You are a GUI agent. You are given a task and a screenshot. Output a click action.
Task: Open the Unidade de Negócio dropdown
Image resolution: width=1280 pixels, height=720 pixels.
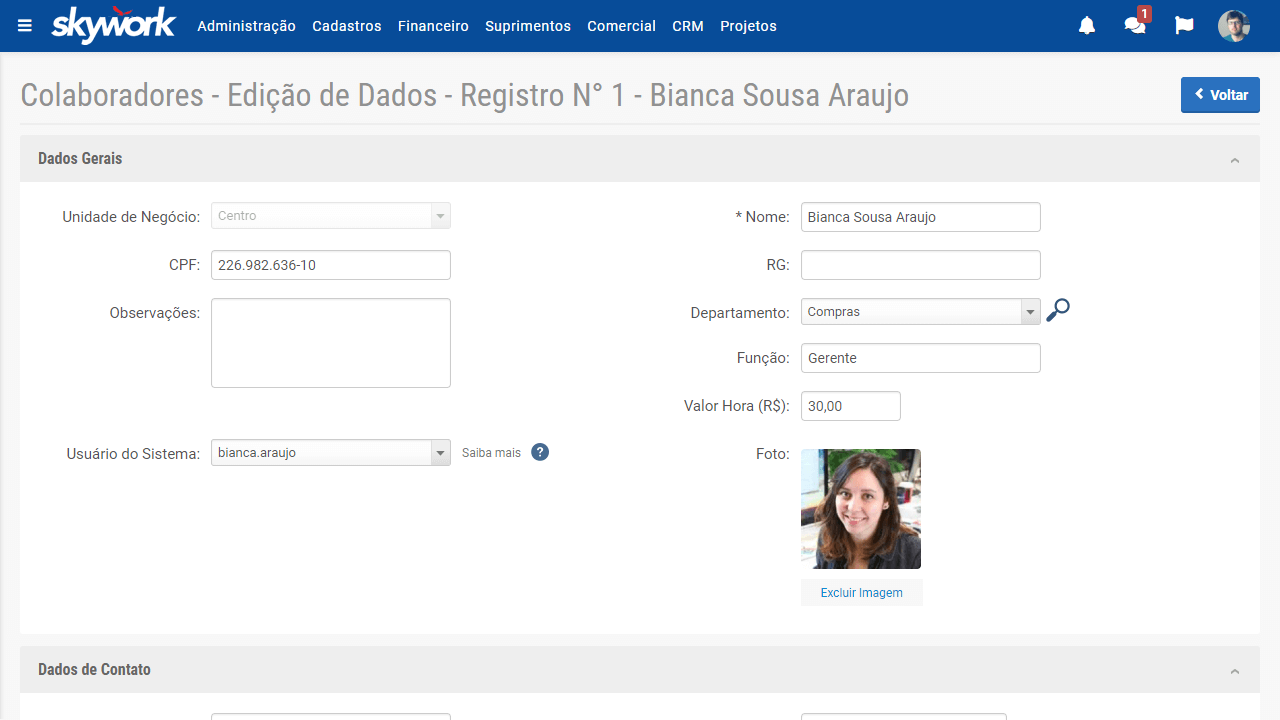(331, 216)
